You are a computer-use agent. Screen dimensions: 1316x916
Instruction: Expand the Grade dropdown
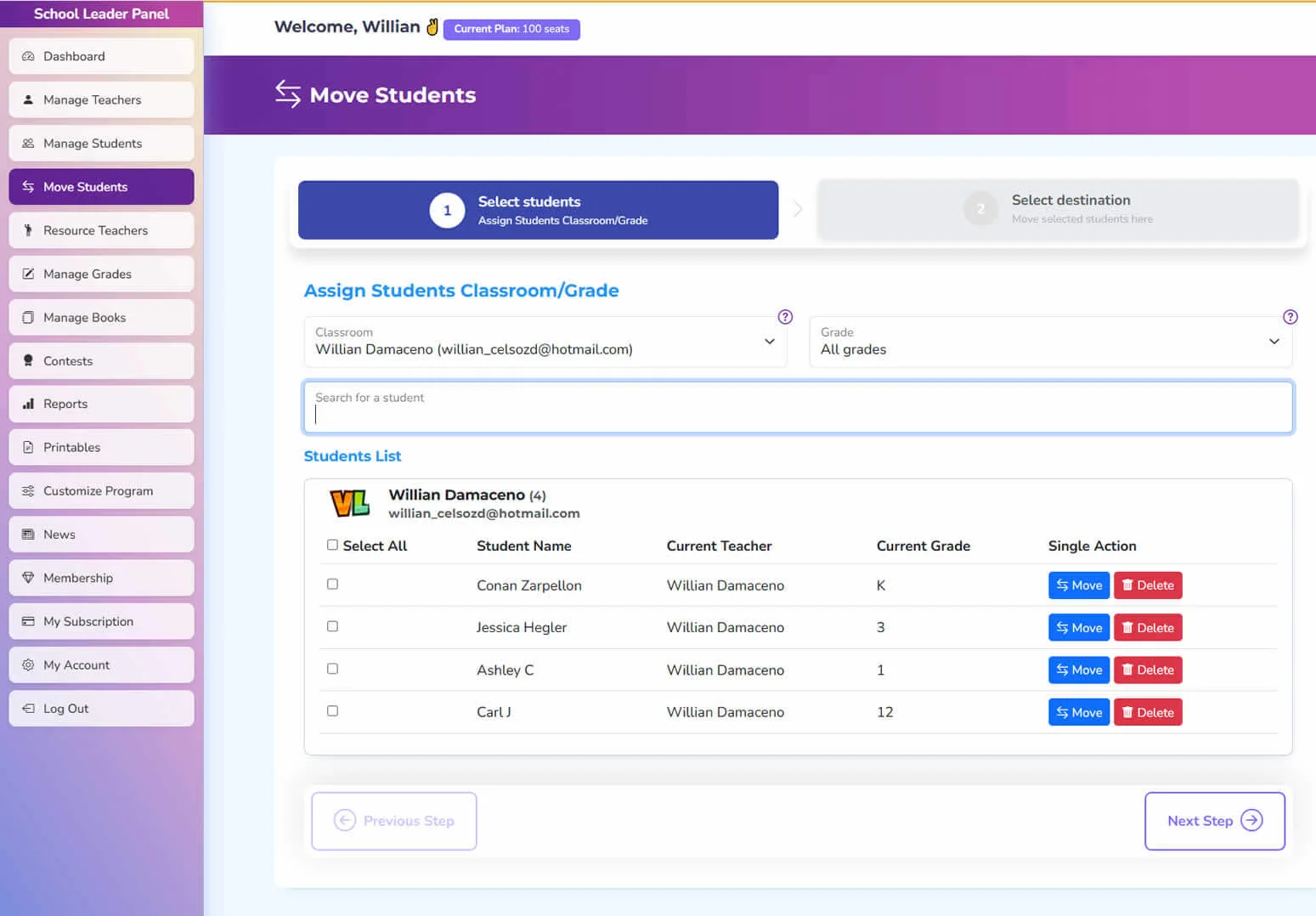[x=1050, y=342]
